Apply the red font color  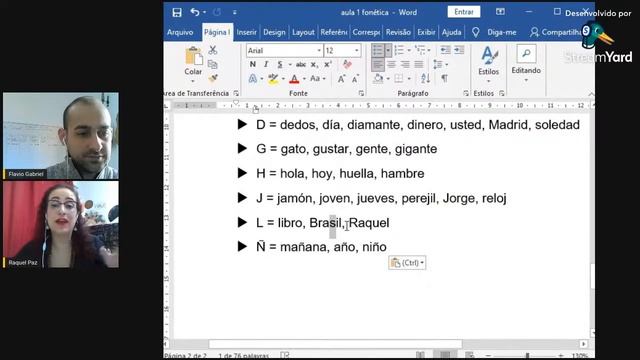tap(294, 78)
